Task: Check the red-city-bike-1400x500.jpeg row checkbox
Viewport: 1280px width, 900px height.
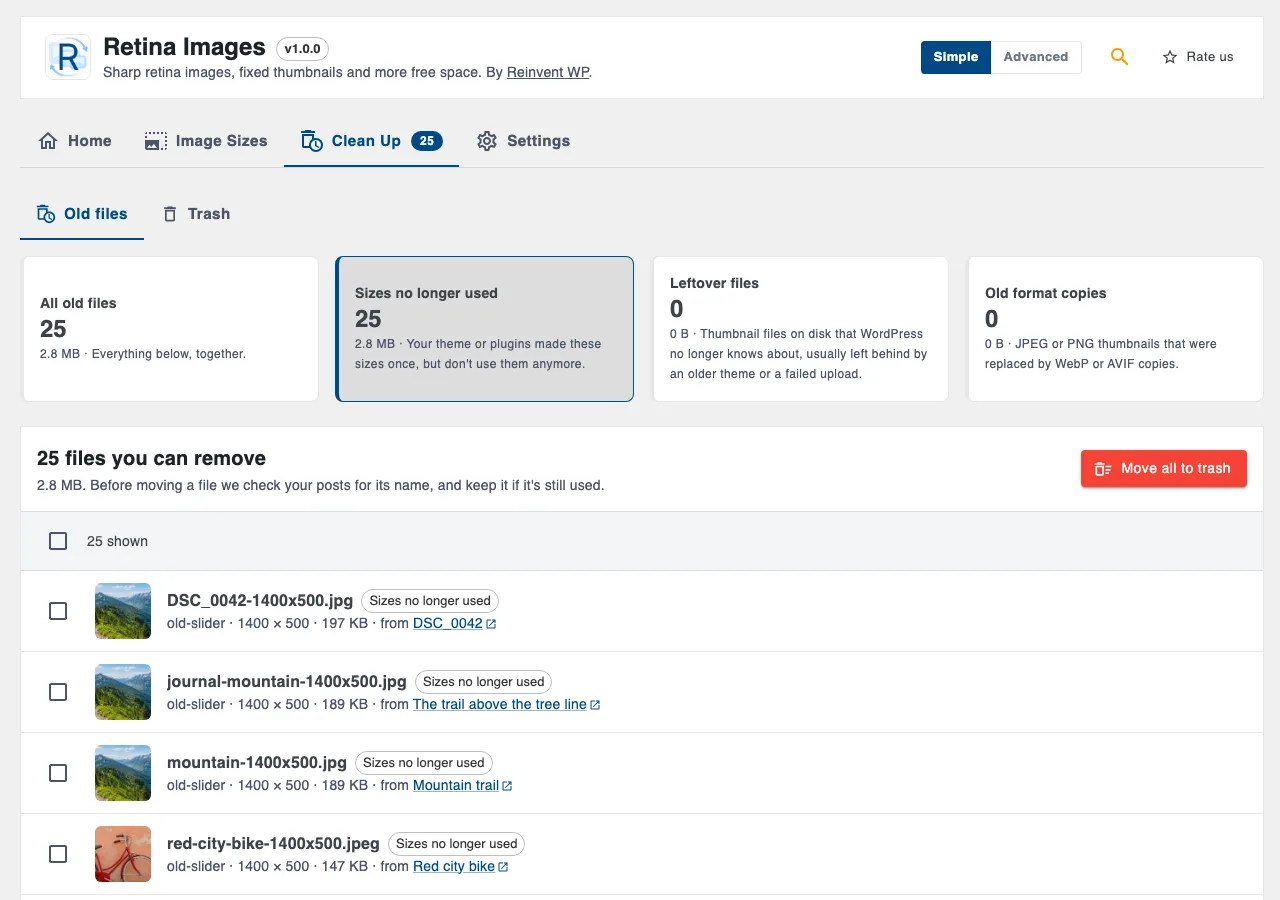Action: tap(58, 854)
